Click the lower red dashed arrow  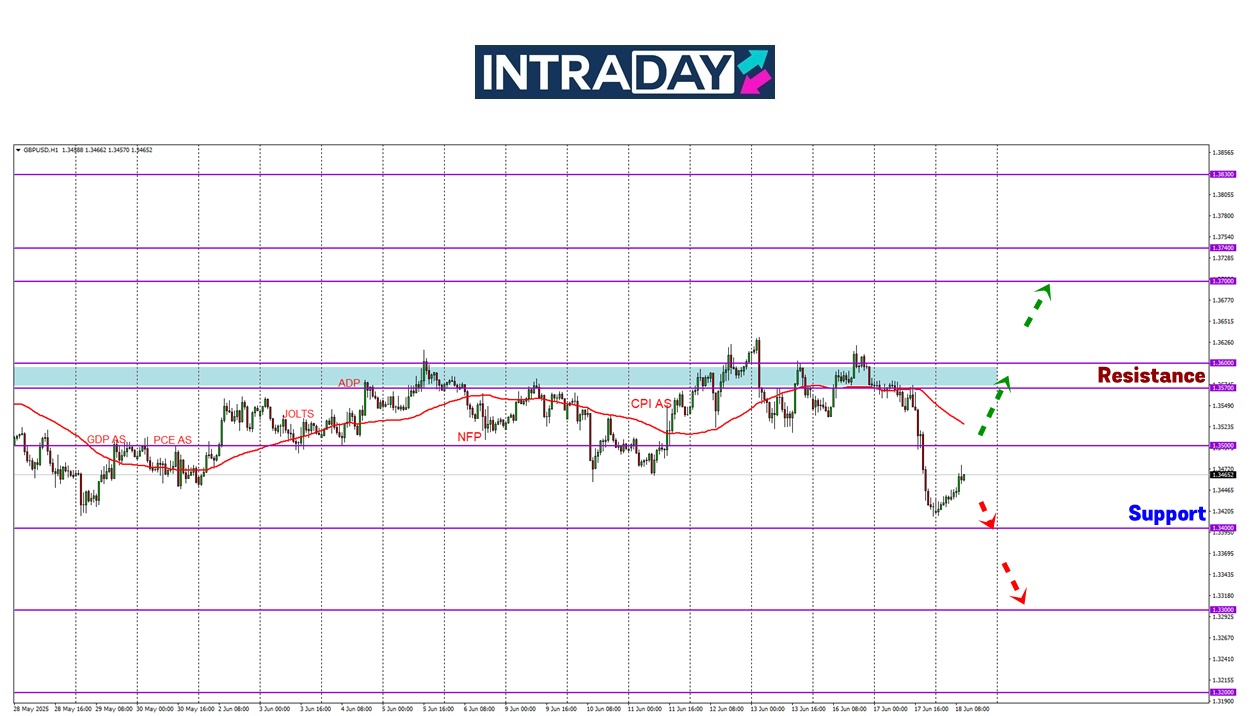pyautogui.click(x=1014, y=583)
